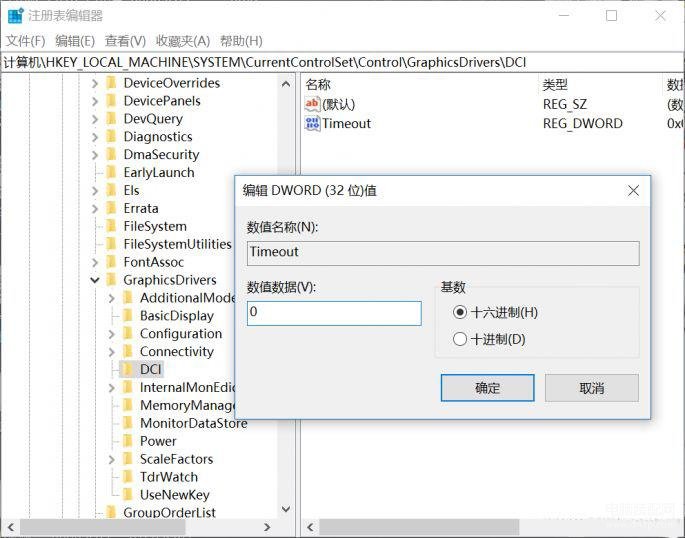Click the DevQuery folder icon

[111, 119]
